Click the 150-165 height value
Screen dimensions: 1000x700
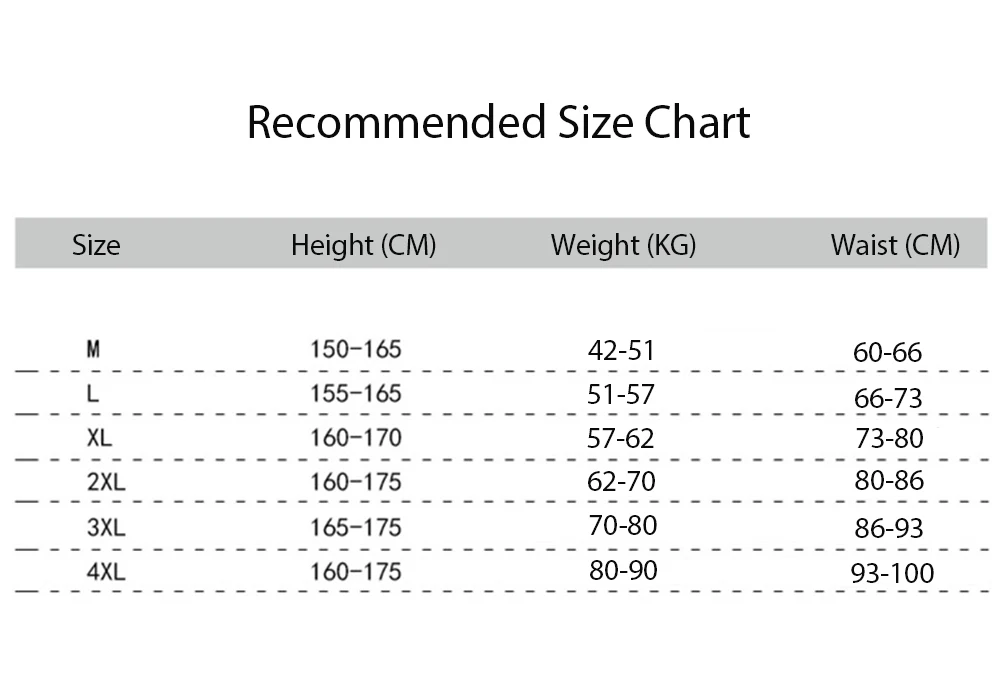coord(355,350)
